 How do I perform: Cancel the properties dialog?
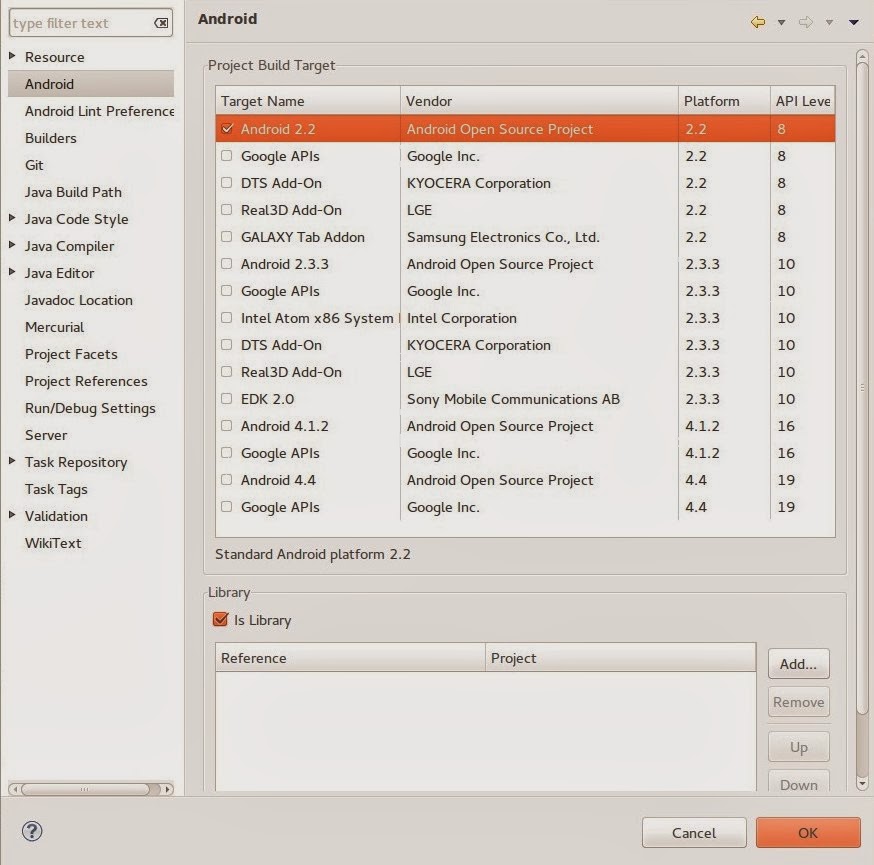pyautogui.click(x=693, y=833)
